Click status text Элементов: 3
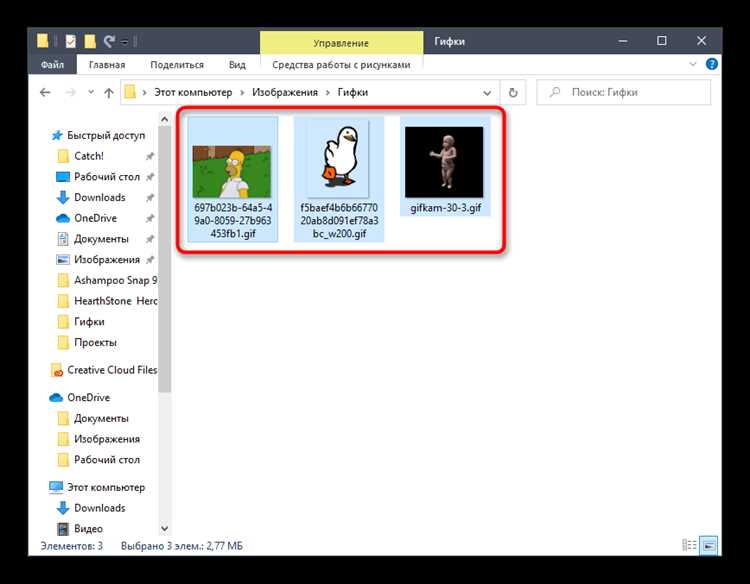Screen dimensions: 750x584 [72, 546]
